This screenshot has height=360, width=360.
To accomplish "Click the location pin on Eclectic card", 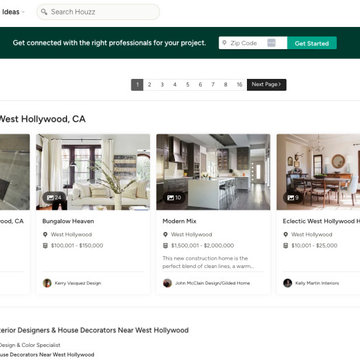I will (x=285, y=234).
